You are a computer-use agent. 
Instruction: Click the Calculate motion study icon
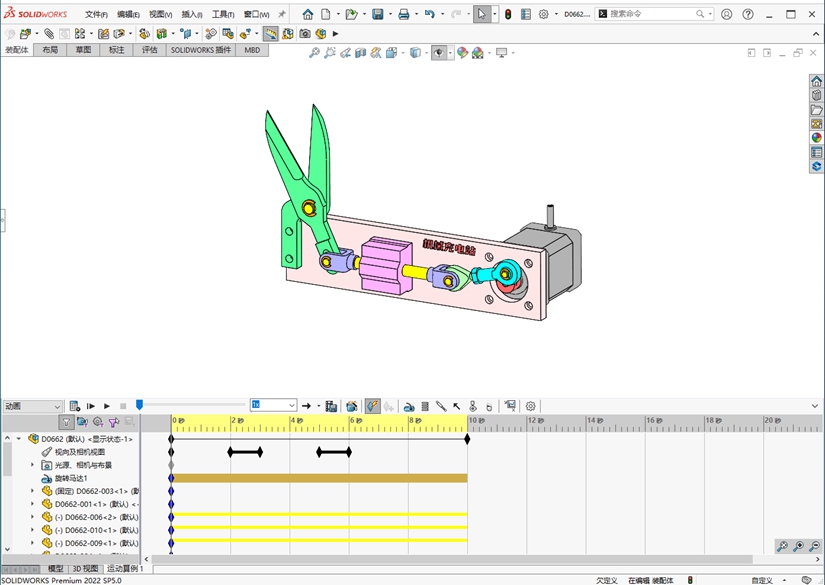[x=74, y=406]
